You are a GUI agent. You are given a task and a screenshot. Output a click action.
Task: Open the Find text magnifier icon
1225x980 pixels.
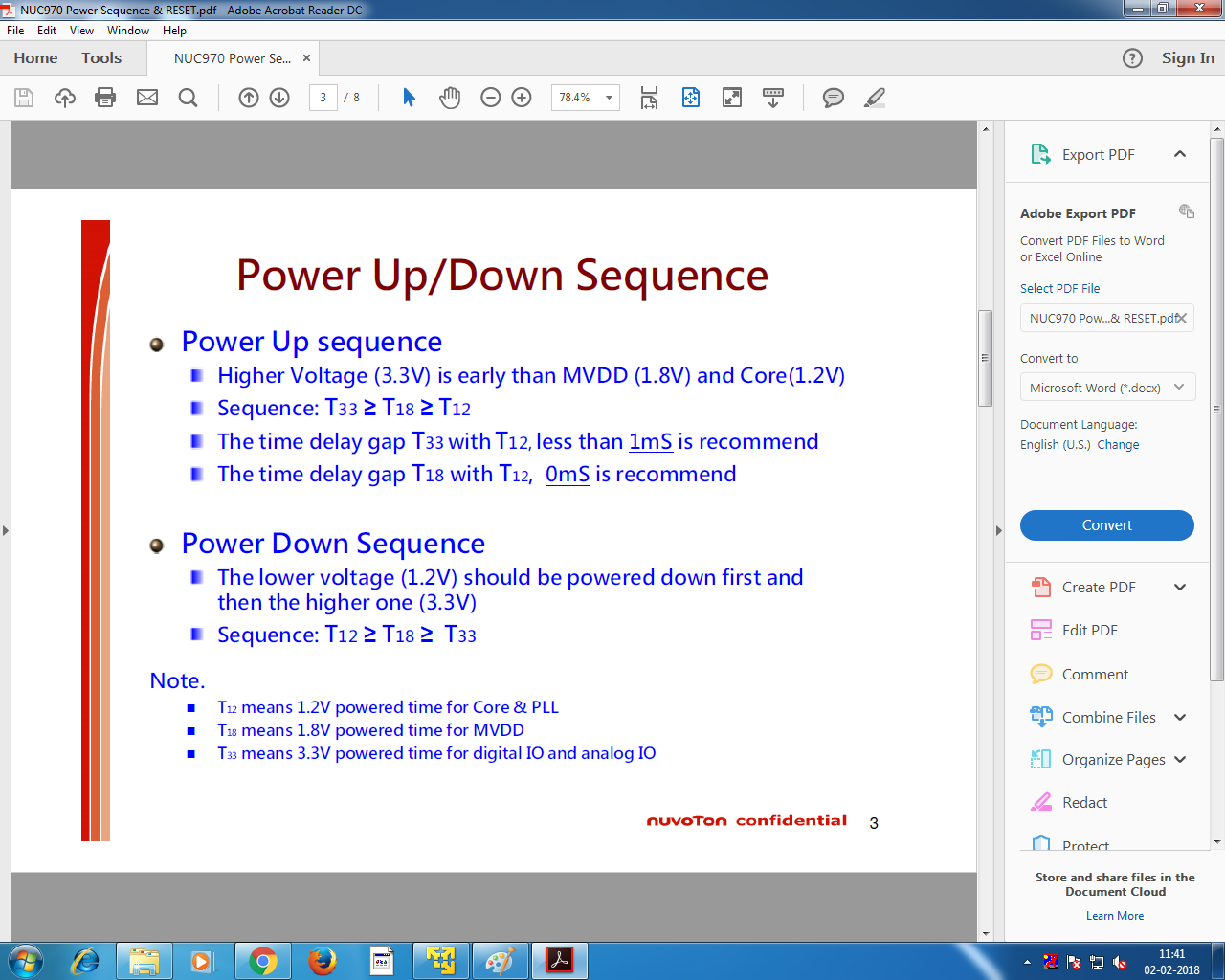189,98
